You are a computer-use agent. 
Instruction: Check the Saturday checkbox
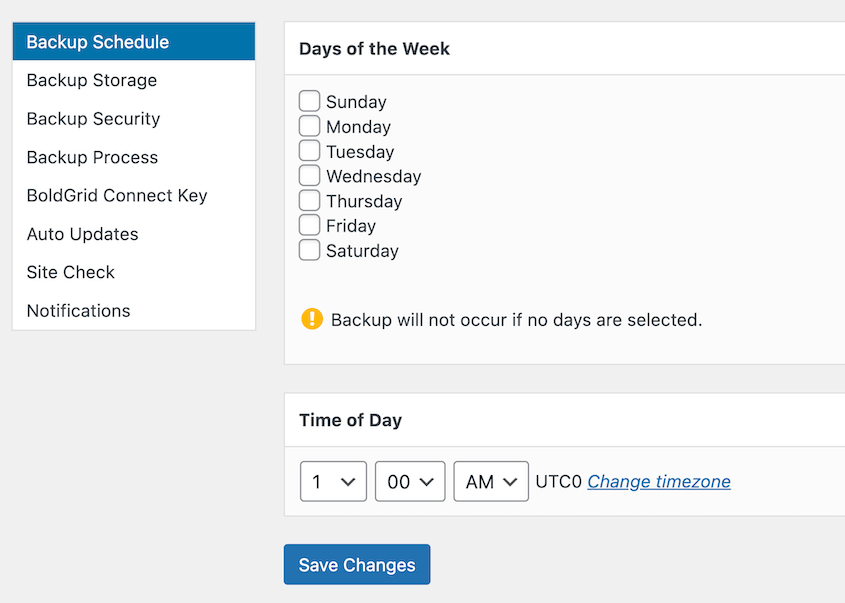click(309, 250)
